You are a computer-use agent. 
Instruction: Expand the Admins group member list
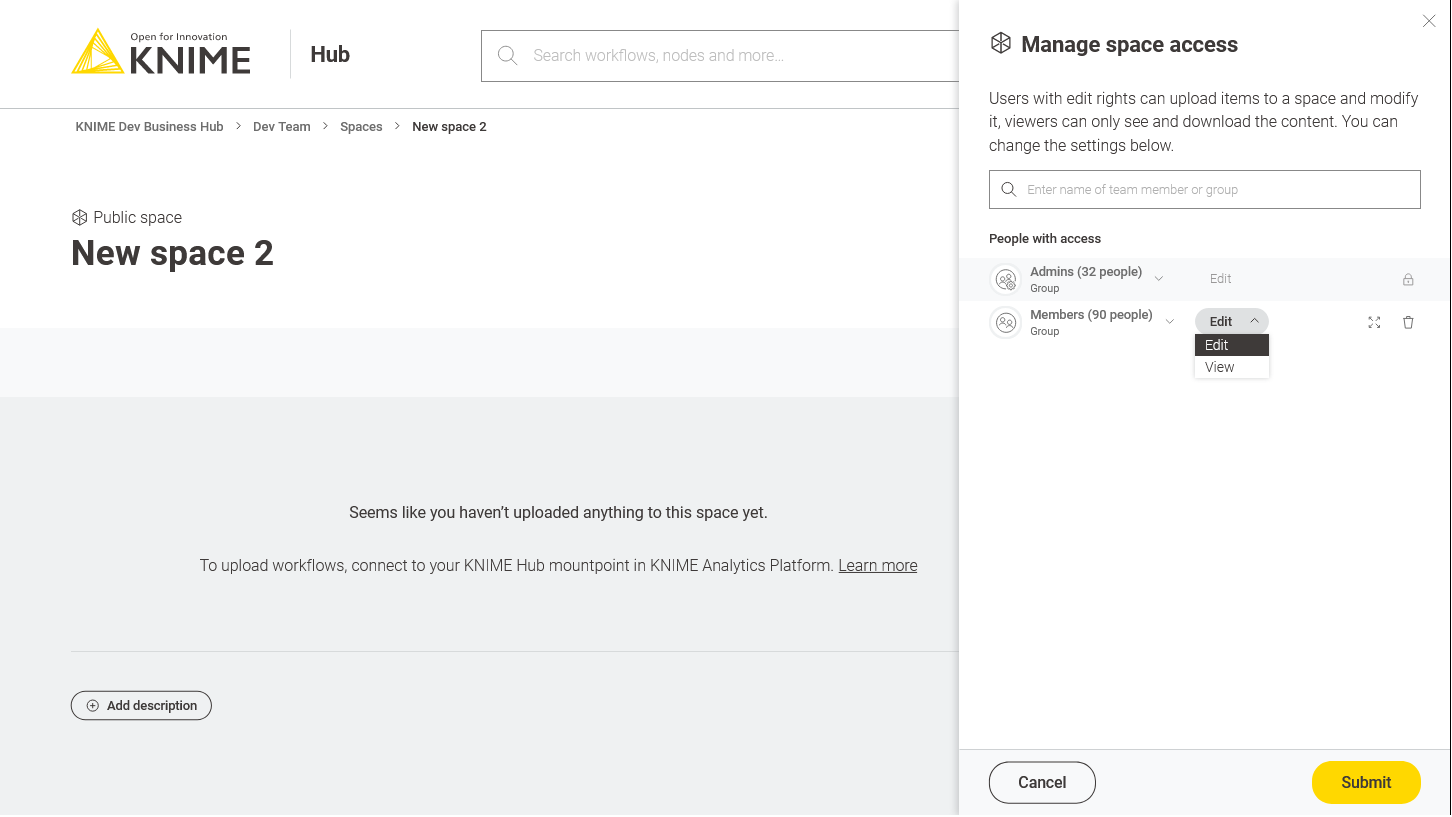tap(1159, 278)
